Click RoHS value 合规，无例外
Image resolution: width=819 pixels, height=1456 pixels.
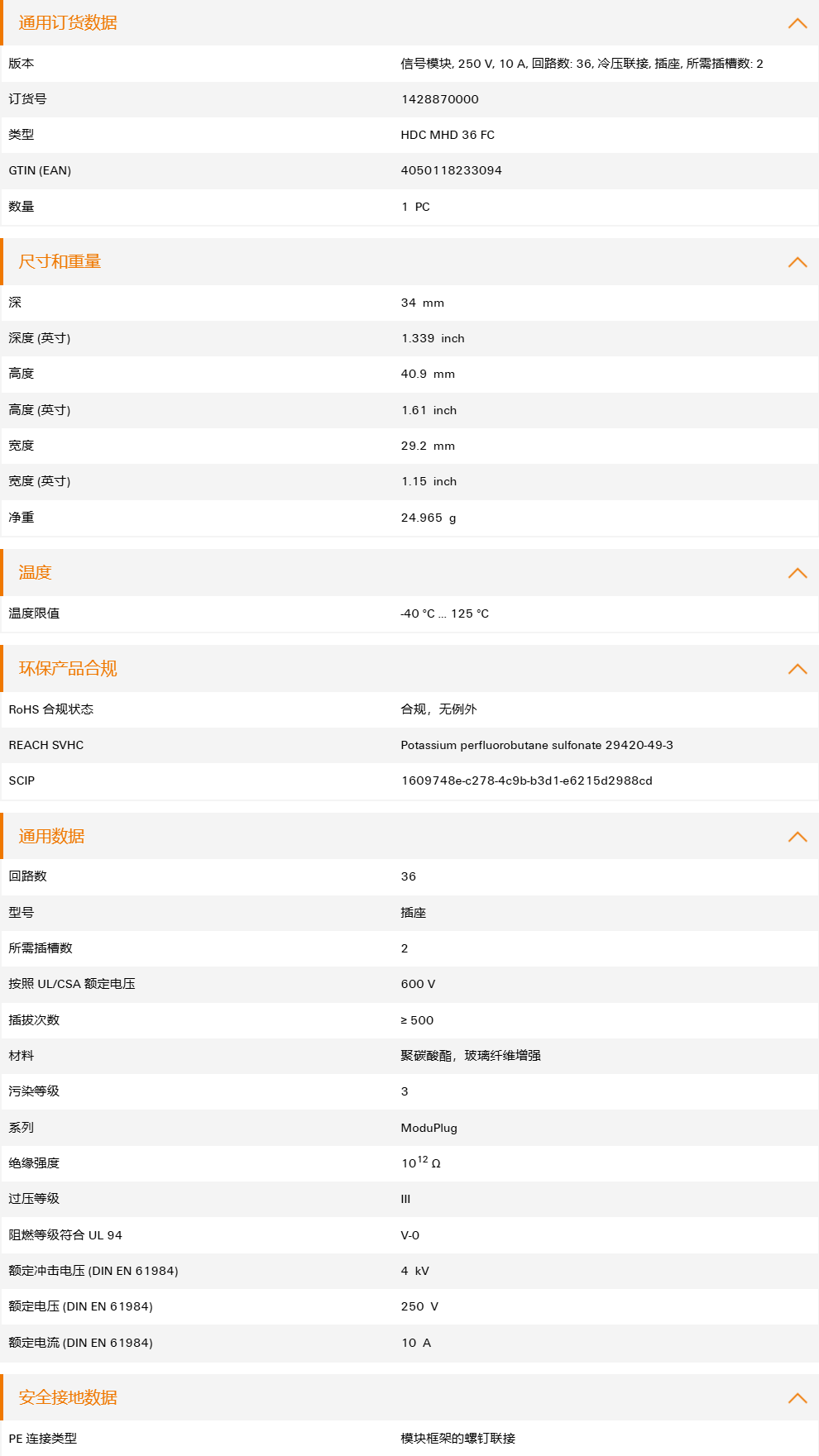pyautogui.click(x=438, y=709)
